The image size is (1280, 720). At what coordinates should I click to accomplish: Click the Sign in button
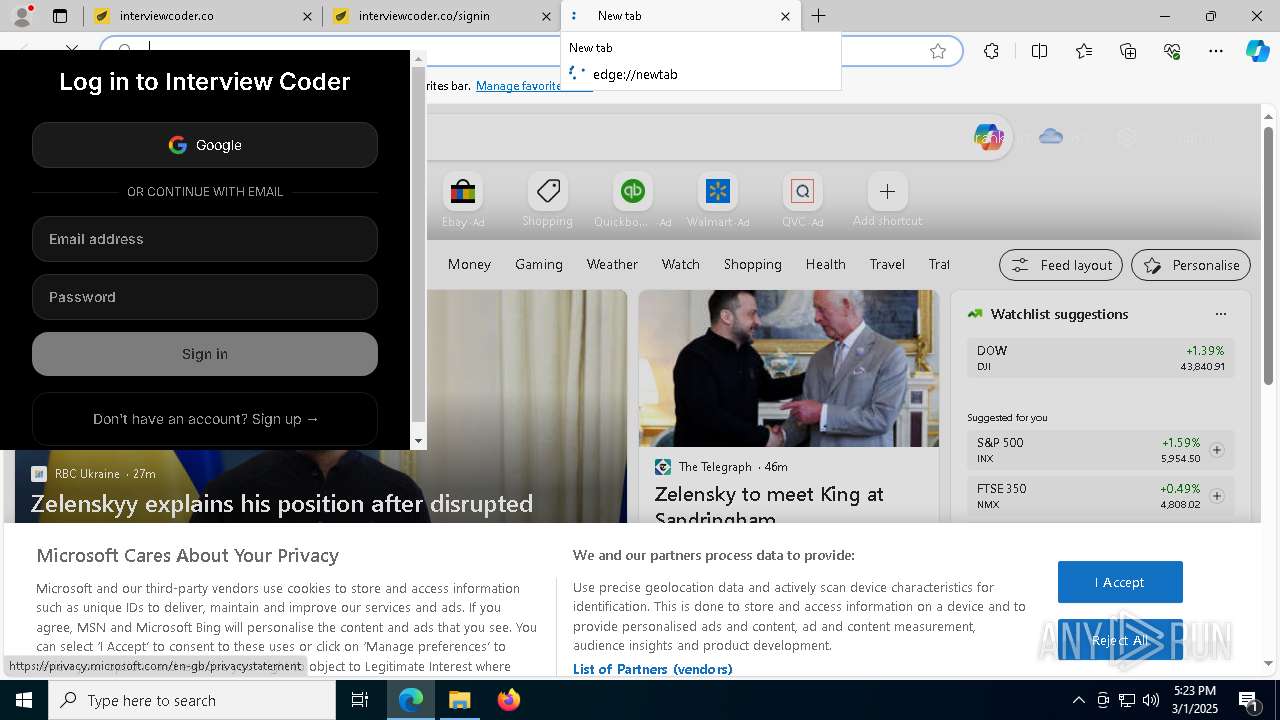coord(205,354)
